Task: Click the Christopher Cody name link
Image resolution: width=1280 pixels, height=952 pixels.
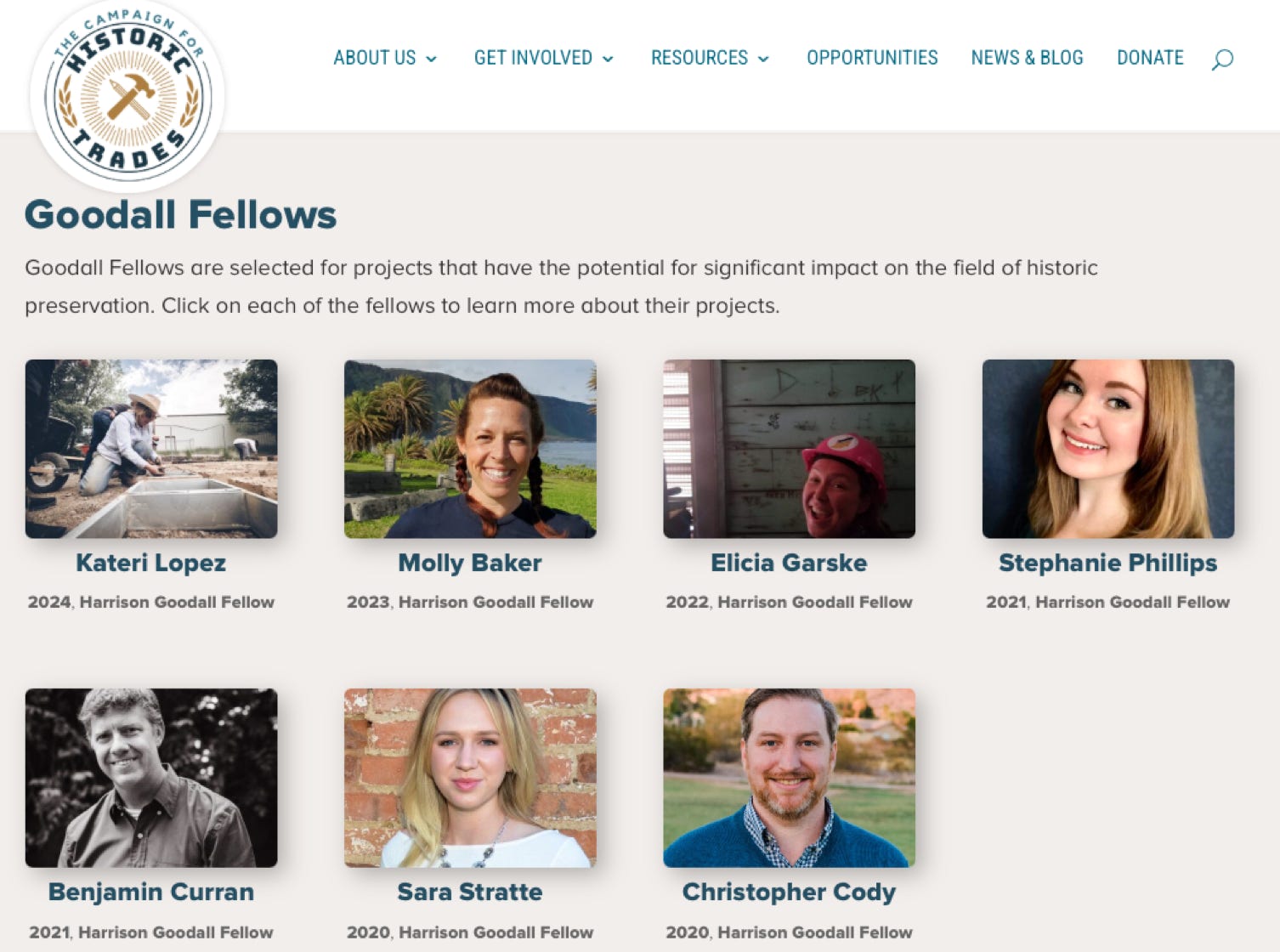Action: pos(789,892)
